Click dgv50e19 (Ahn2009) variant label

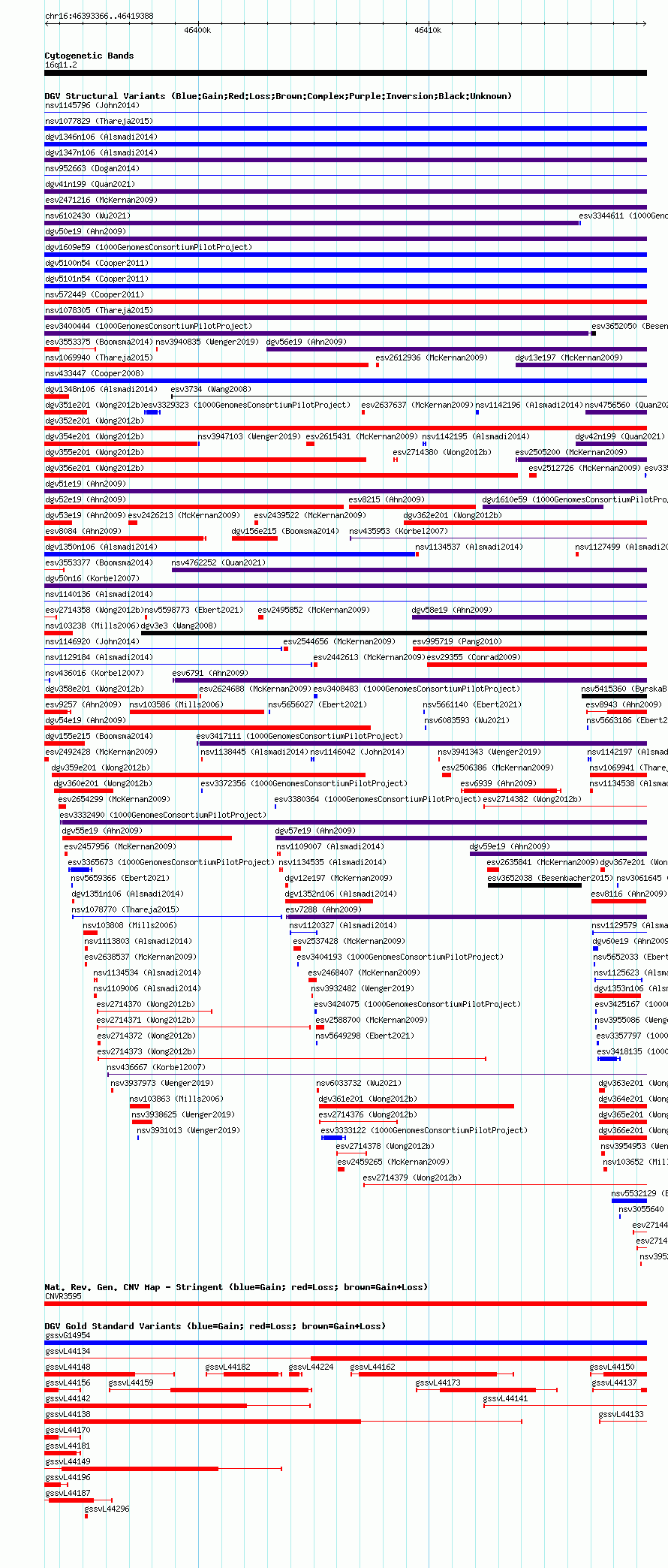click(86, 231)
